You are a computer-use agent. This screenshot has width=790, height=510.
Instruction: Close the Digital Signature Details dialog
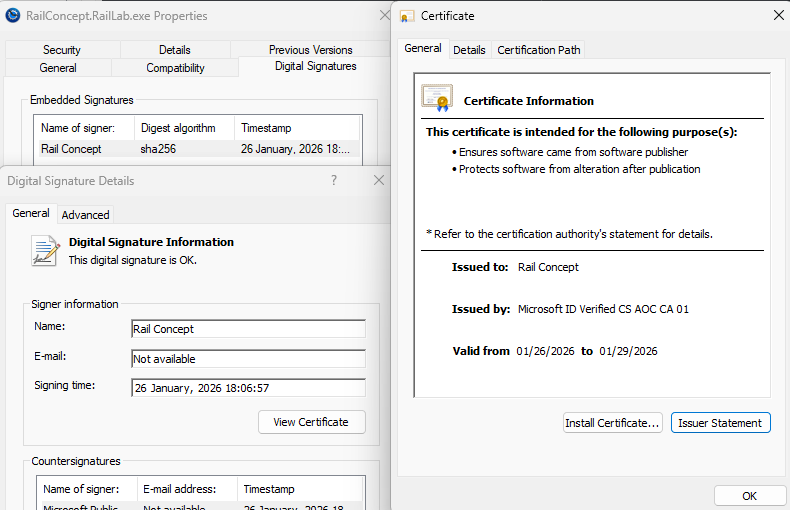[379, 180]
